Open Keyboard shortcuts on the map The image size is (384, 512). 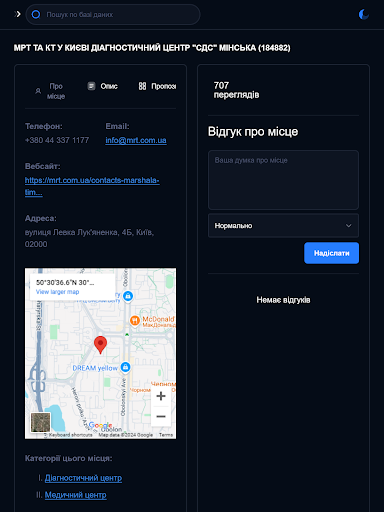pos(70,435)
